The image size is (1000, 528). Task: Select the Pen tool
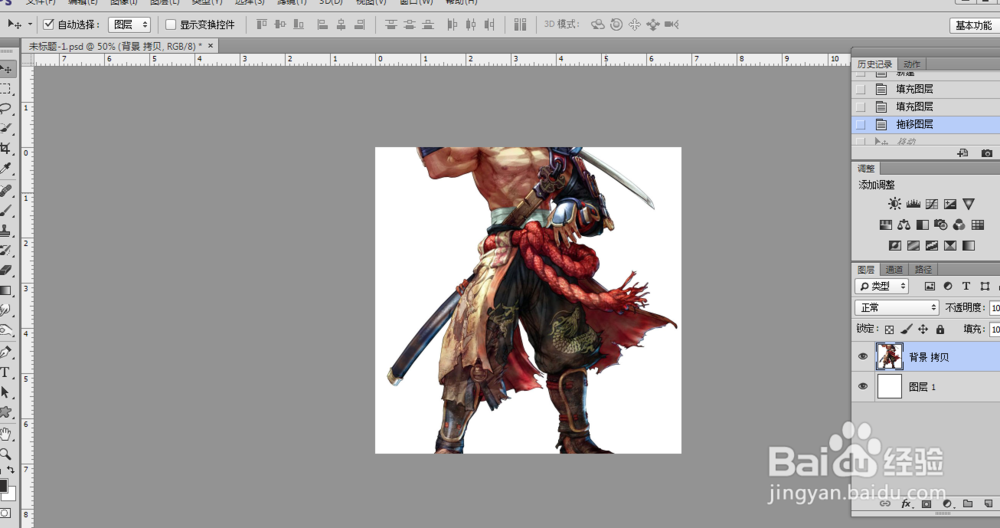pyautogui.click(x=6, y=352)
